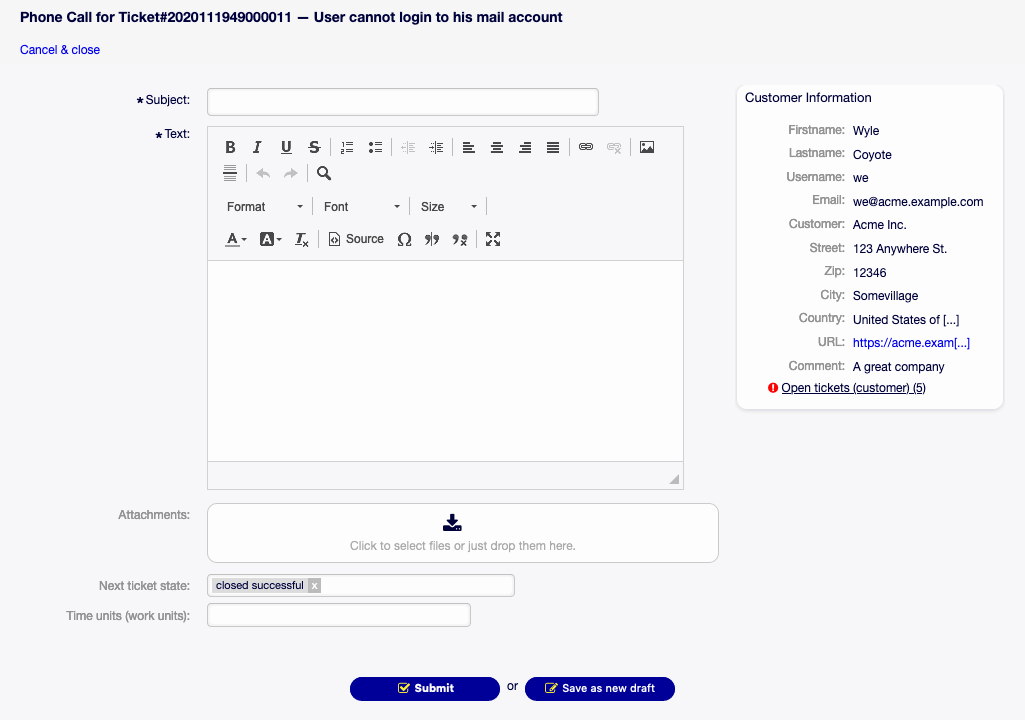Insert a link with the chain icon
This screenshot has height=720, width=1025.
(586, 147)
